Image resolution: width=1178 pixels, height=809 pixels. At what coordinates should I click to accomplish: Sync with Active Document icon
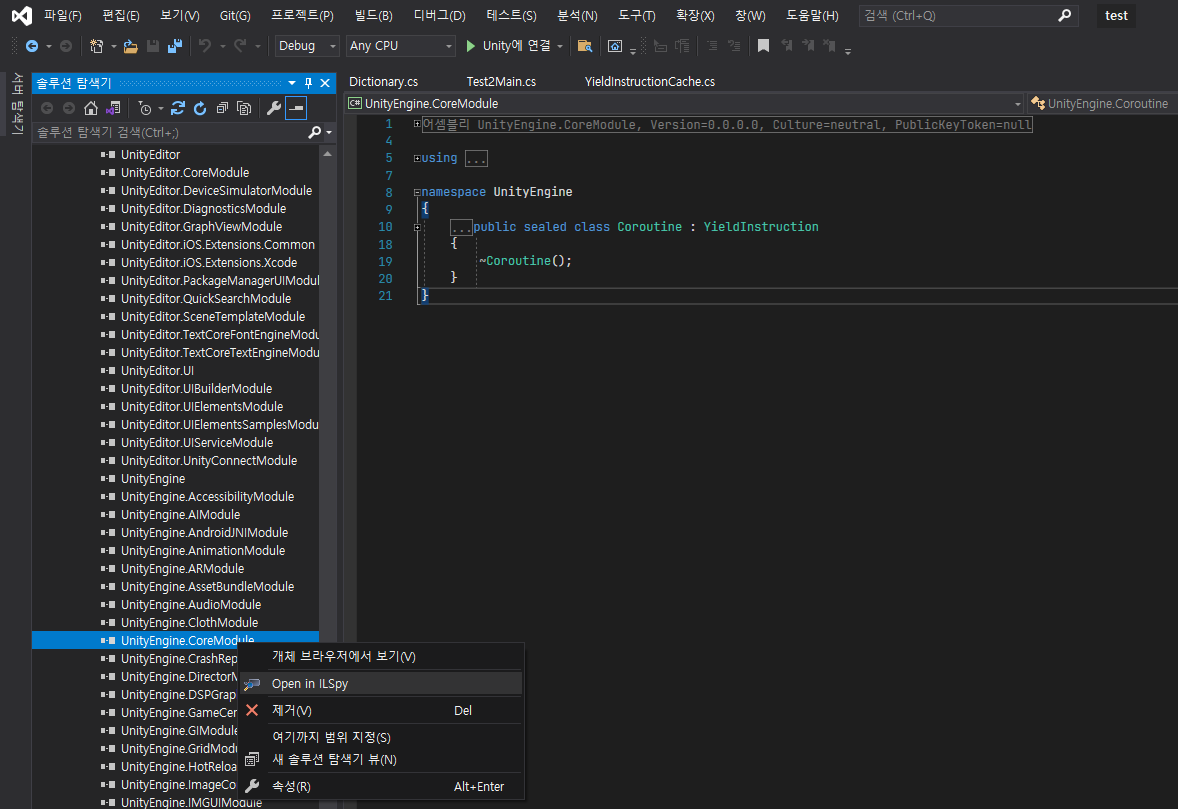coord(178,108)
